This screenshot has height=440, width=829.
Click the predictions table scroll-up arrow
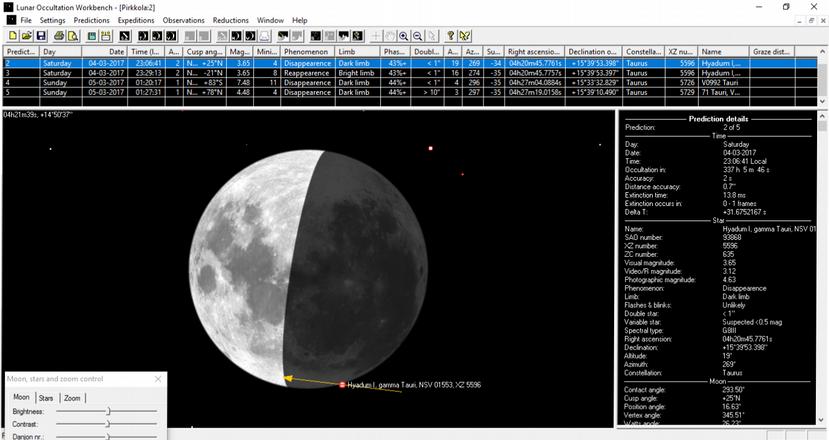point(822,51)
